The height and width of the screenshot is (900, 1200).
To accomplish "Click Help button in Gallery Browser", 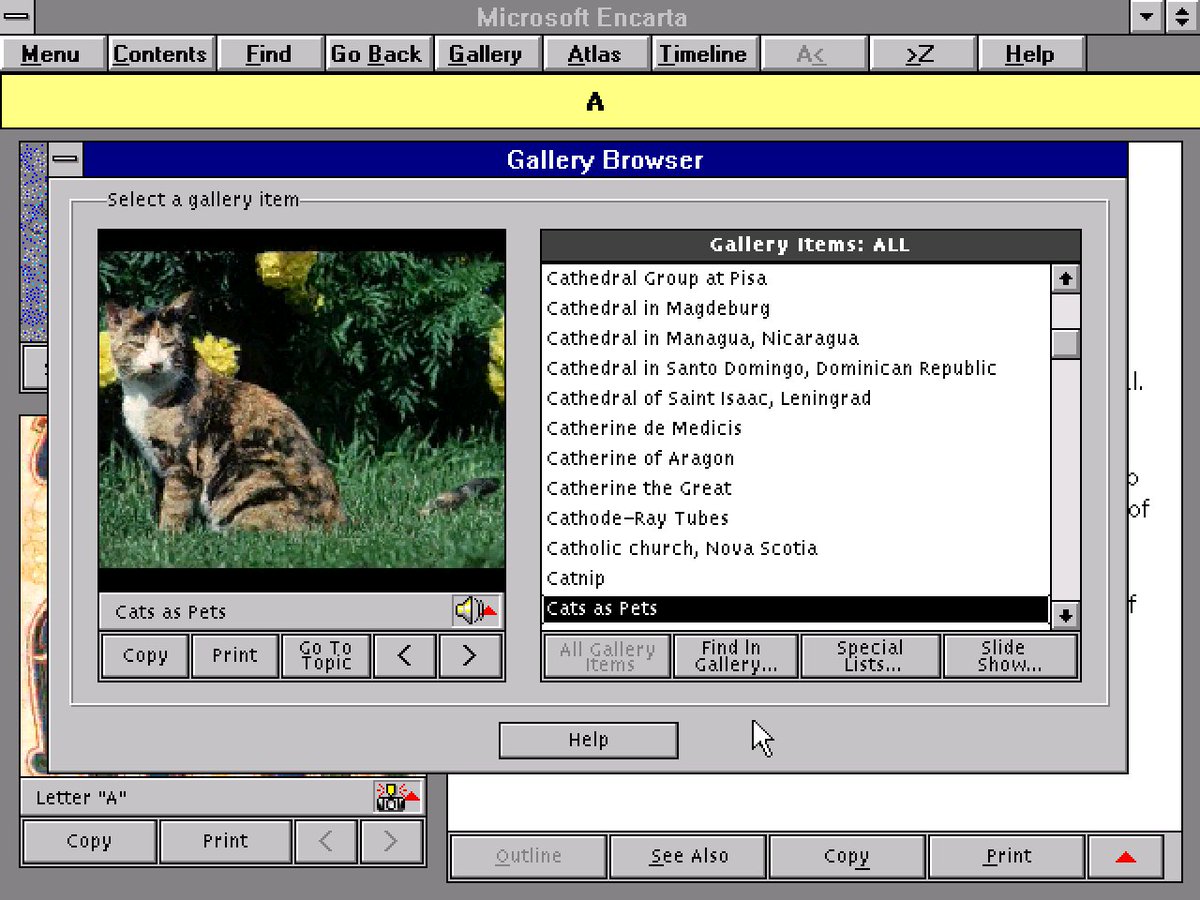I will click(588, 740).
